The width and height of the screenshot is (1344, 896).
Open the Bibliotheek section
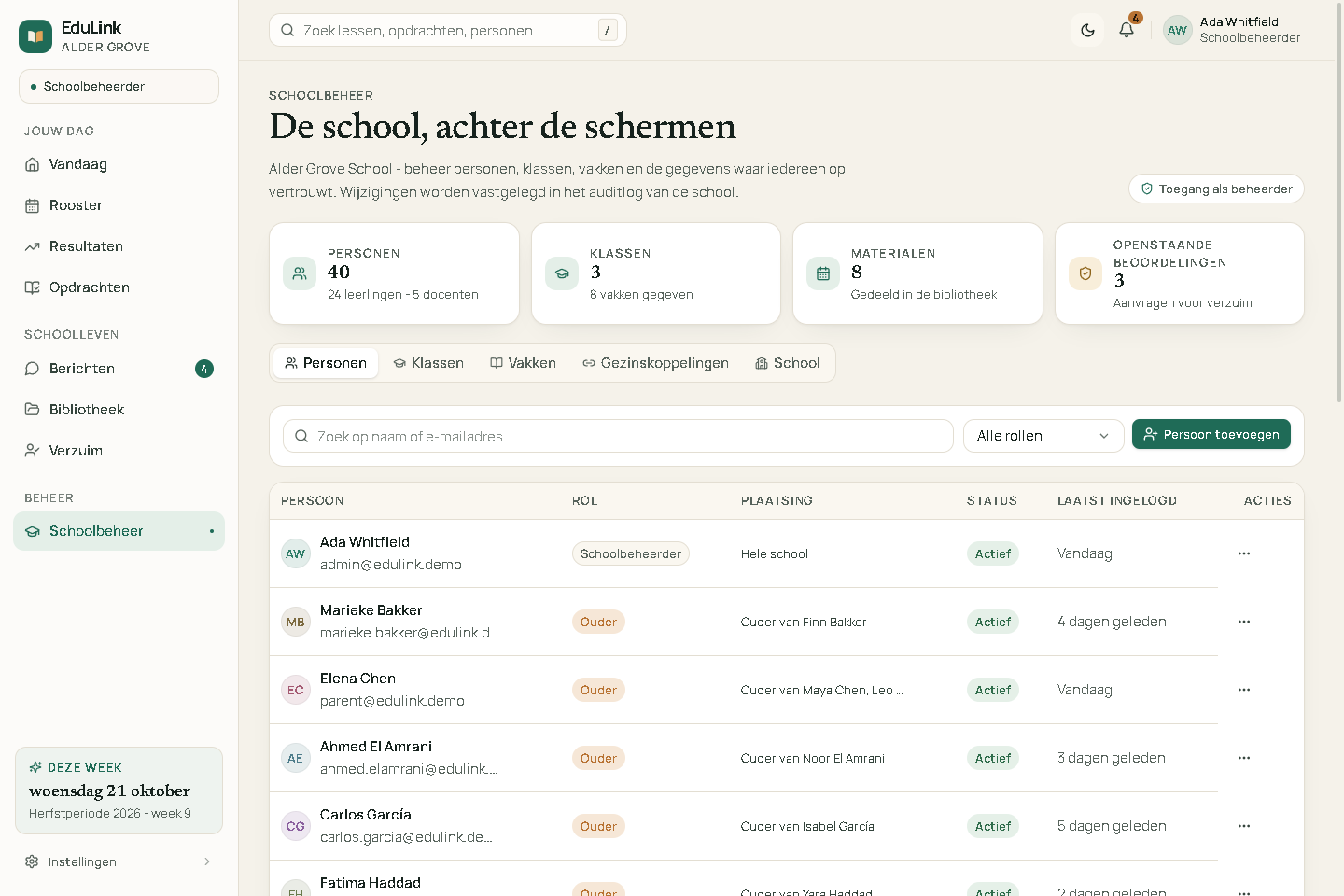click(x=119, y=410)
